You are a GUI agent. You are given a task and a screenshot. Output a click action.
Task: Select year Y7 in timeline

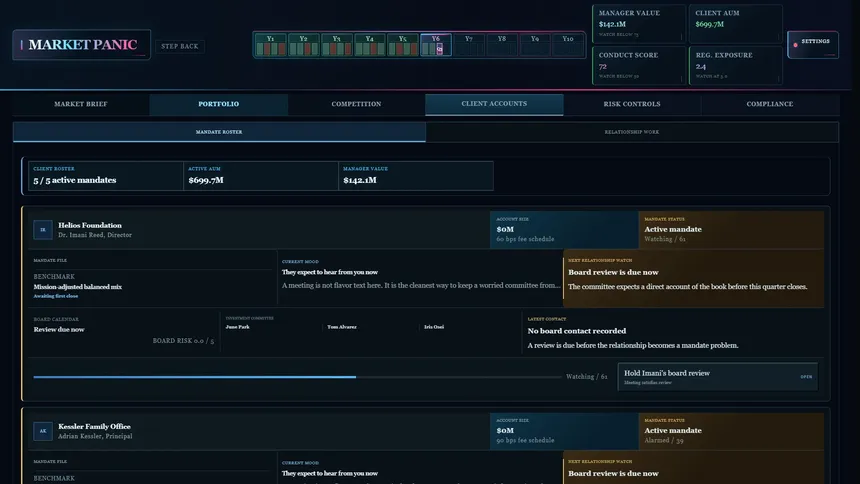tap(469, 44)
